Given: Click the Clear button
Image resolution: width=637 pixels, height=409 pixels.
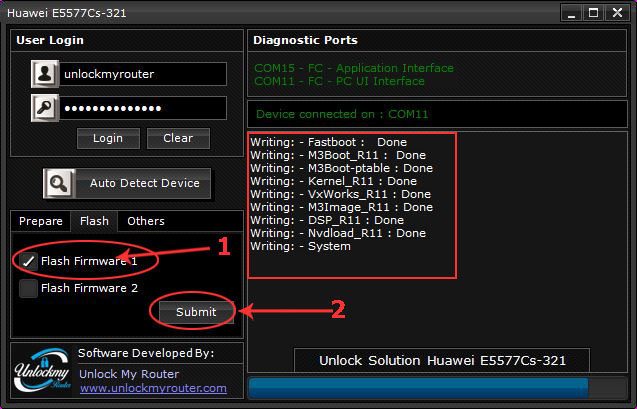Looking at the screenshot, I should 178,138.
